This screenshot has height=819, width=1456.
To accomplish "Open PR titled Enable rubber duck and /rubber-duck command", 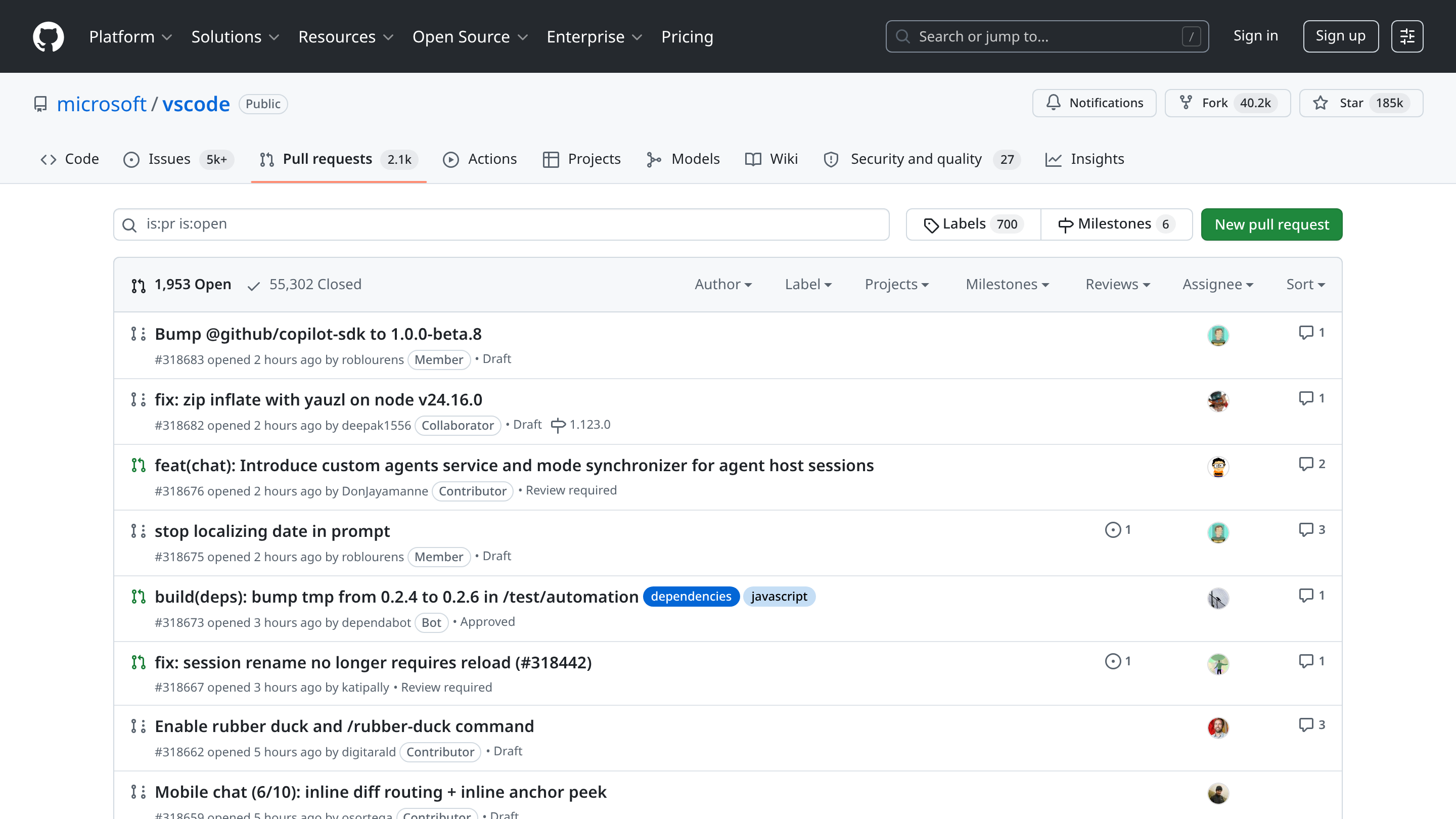I will [344, 726].
